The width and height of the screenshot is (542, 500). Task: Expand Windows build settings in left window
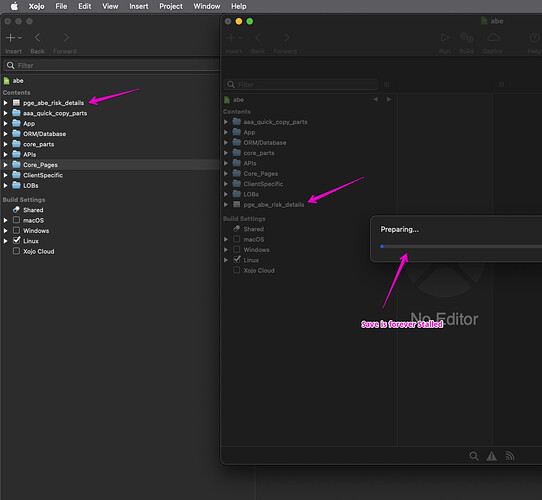click(x=6, y=231)
